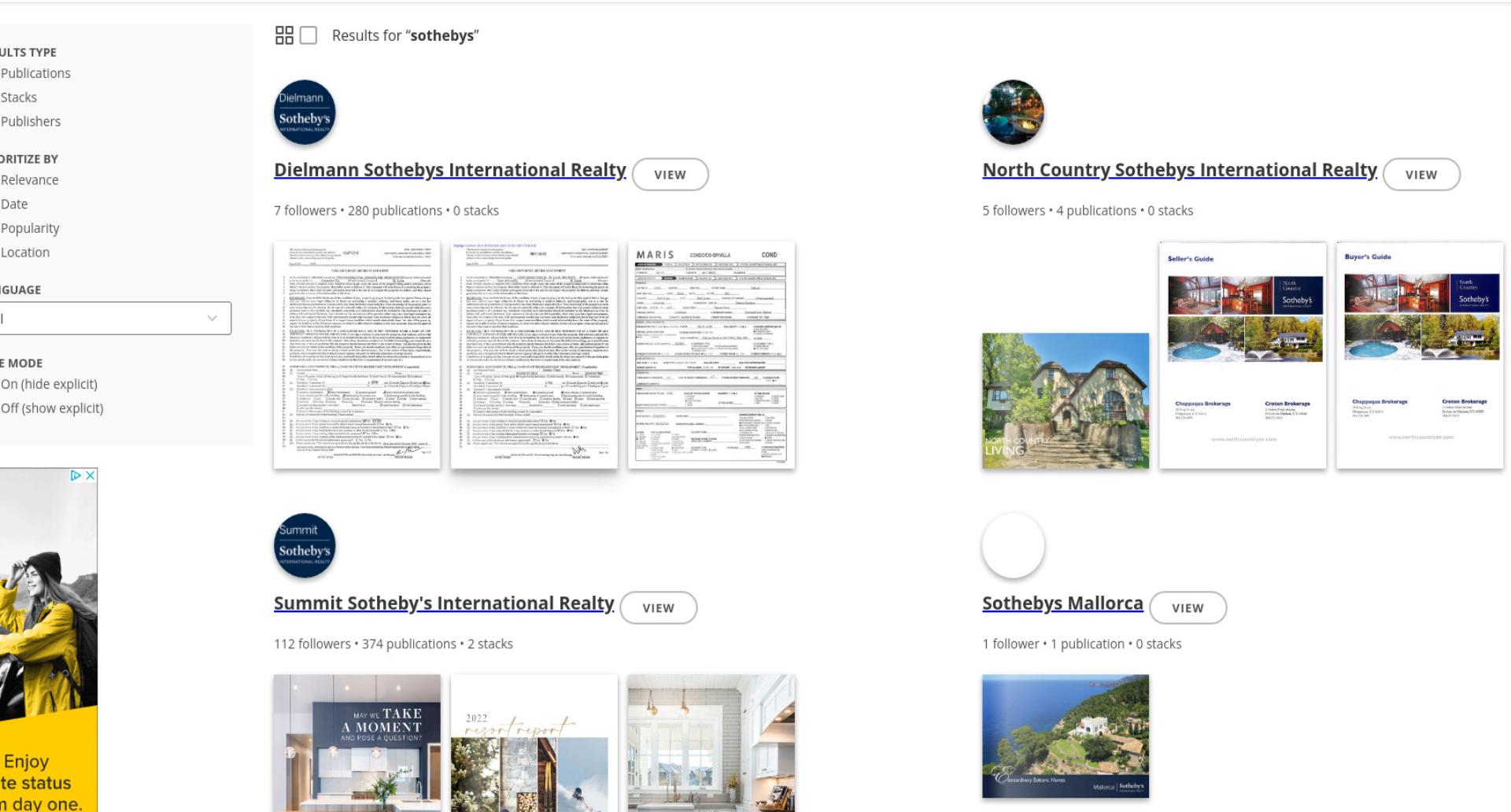The width and height of the screenshot is (1511, 812).
Task: Open second Dielmann disclosure statement thumbnail
Action: click(x=534, y=355)
